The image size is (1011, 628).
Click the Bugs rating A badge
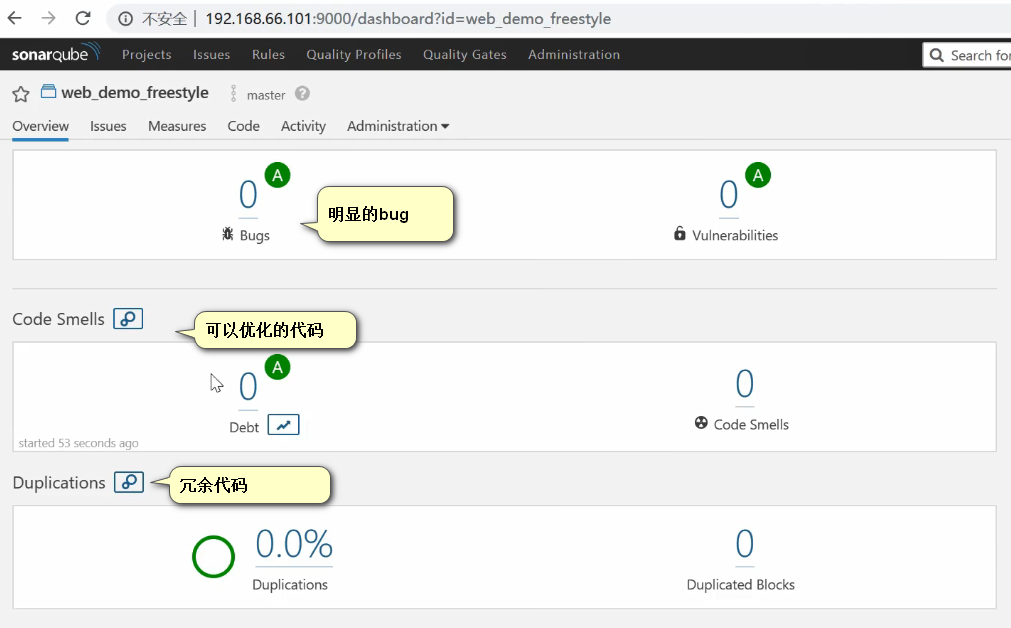pyautogui.click(x=277, y=175)
